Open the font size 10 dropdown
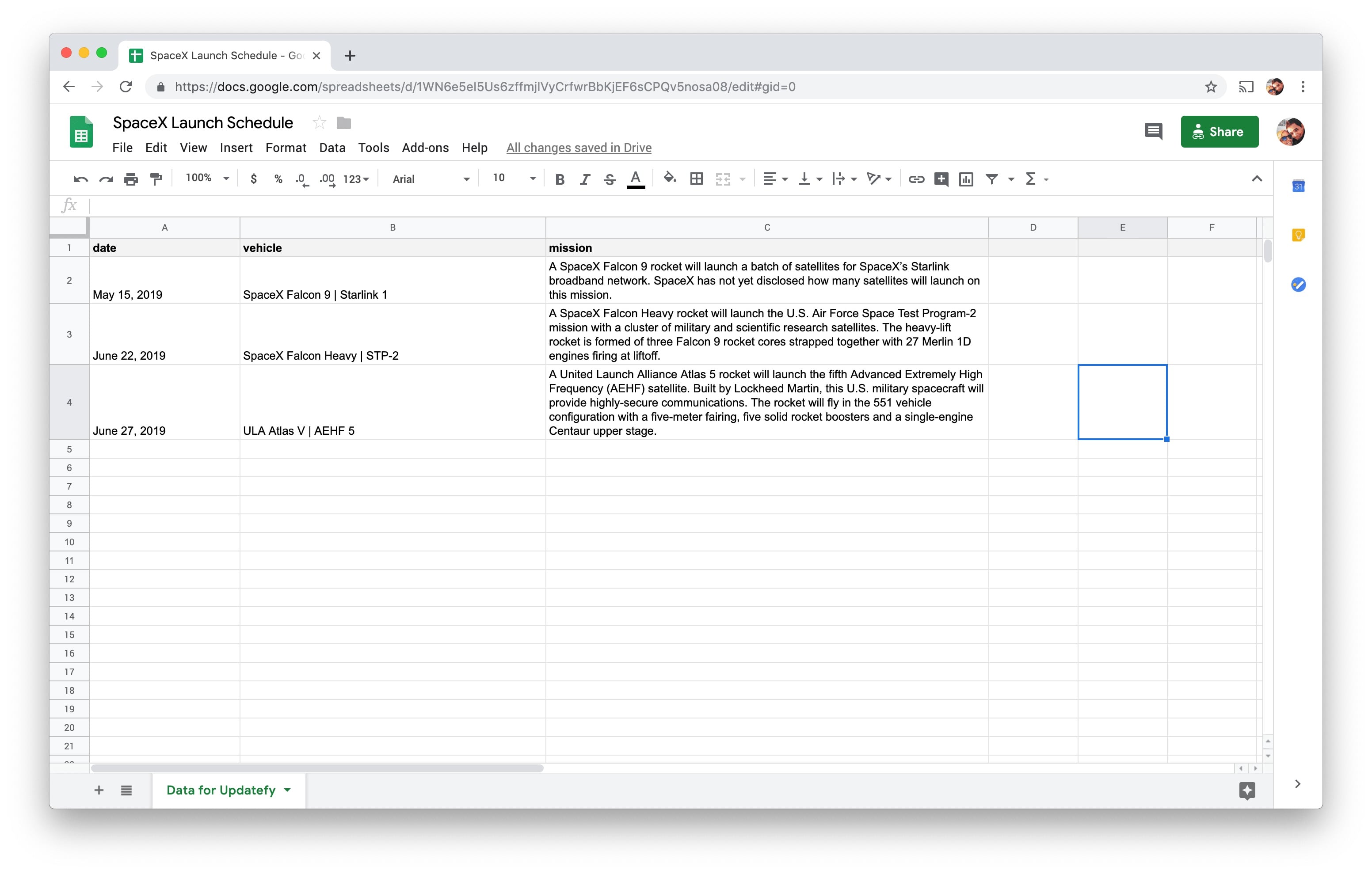The image size is (1372, 874). click(514, 179)
